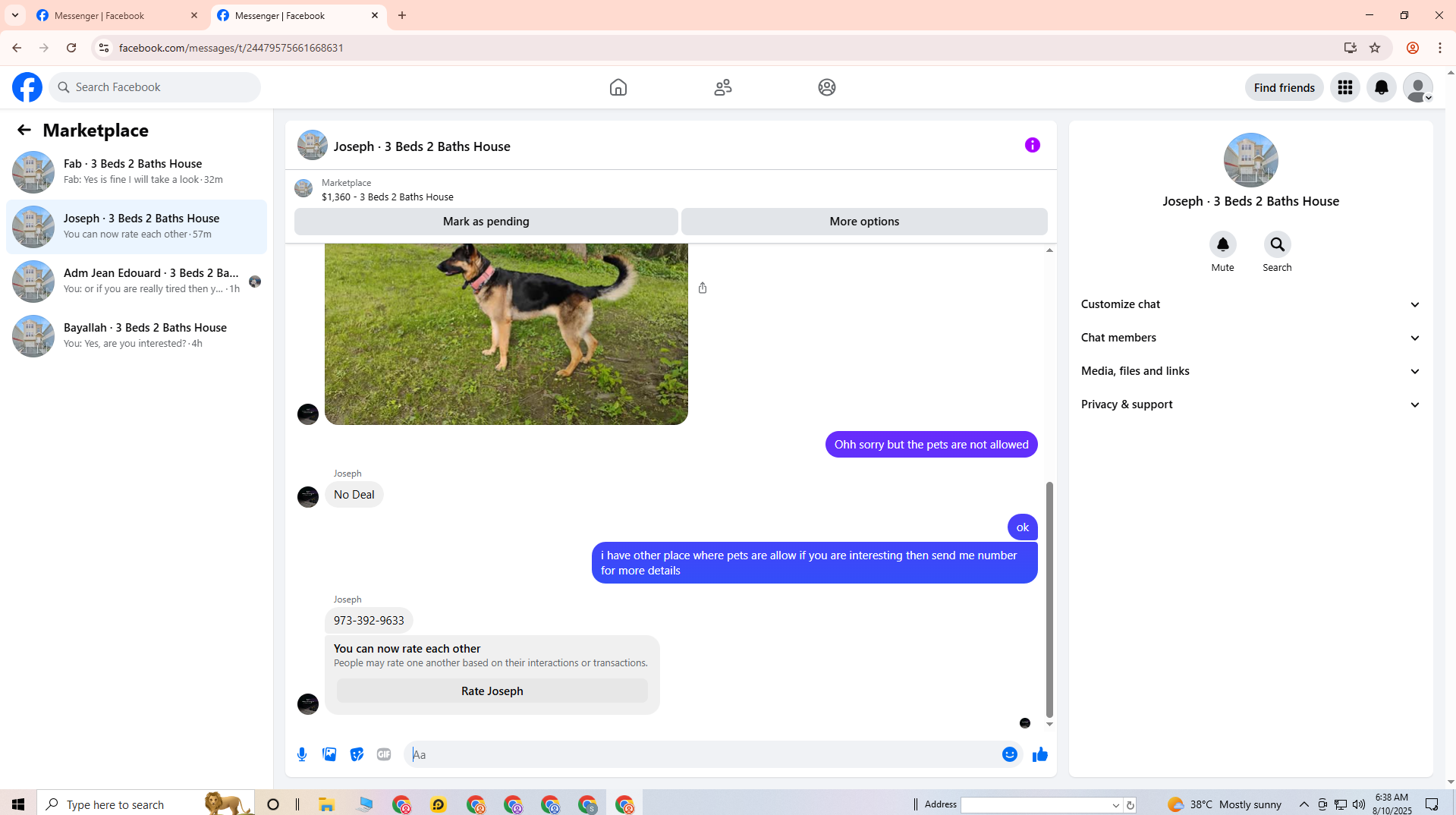
Task: Click the Rate Joseph button
Action: [x=492, y=691]
